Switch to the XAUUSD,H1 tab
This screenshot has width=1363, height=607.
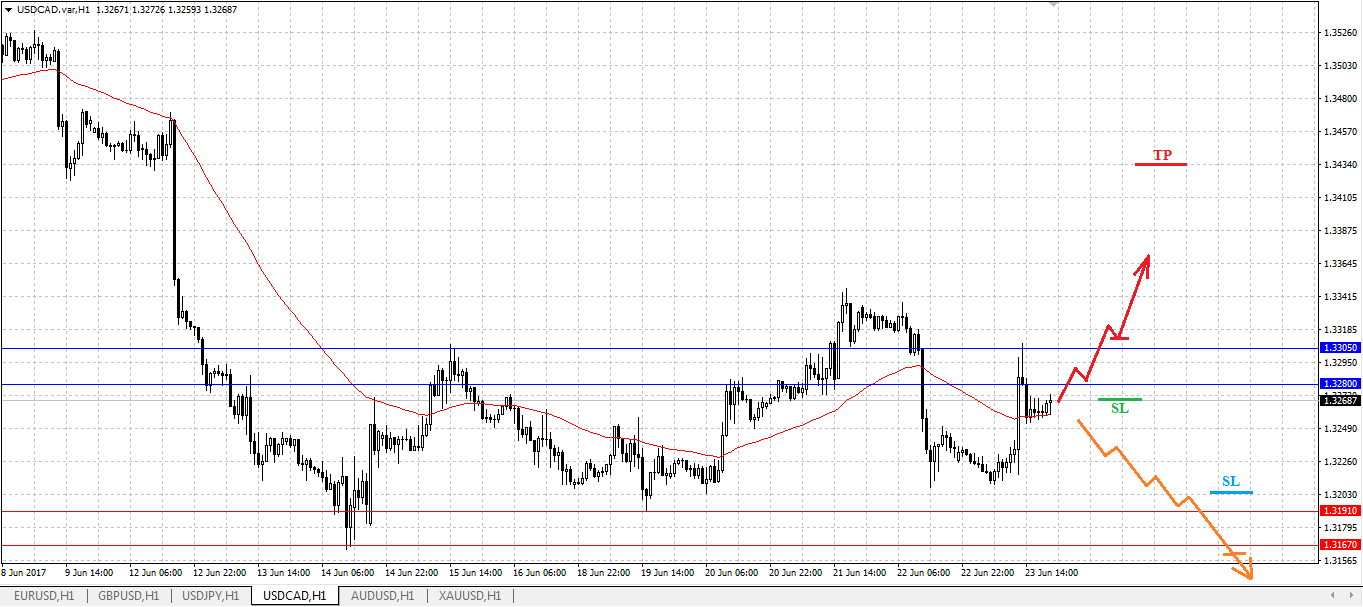(470, 596)
